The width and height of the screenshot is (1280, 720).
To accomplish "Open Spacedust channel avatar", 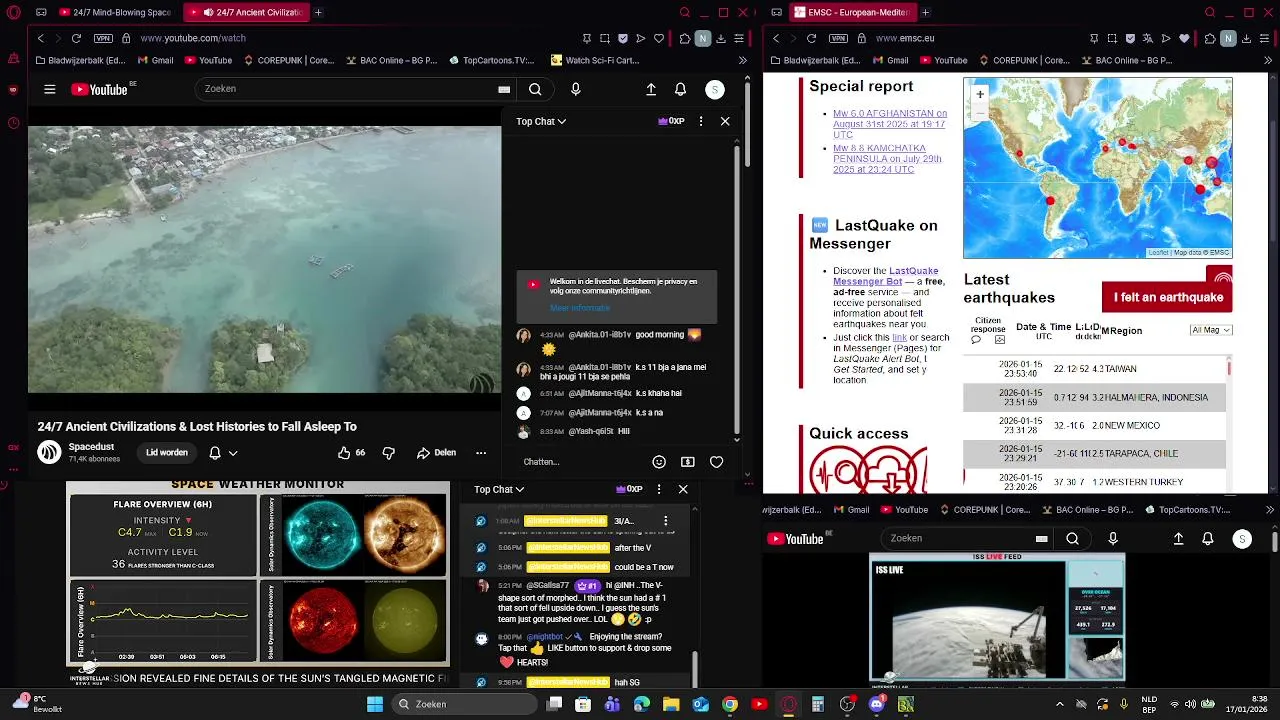I will [49, 452].
